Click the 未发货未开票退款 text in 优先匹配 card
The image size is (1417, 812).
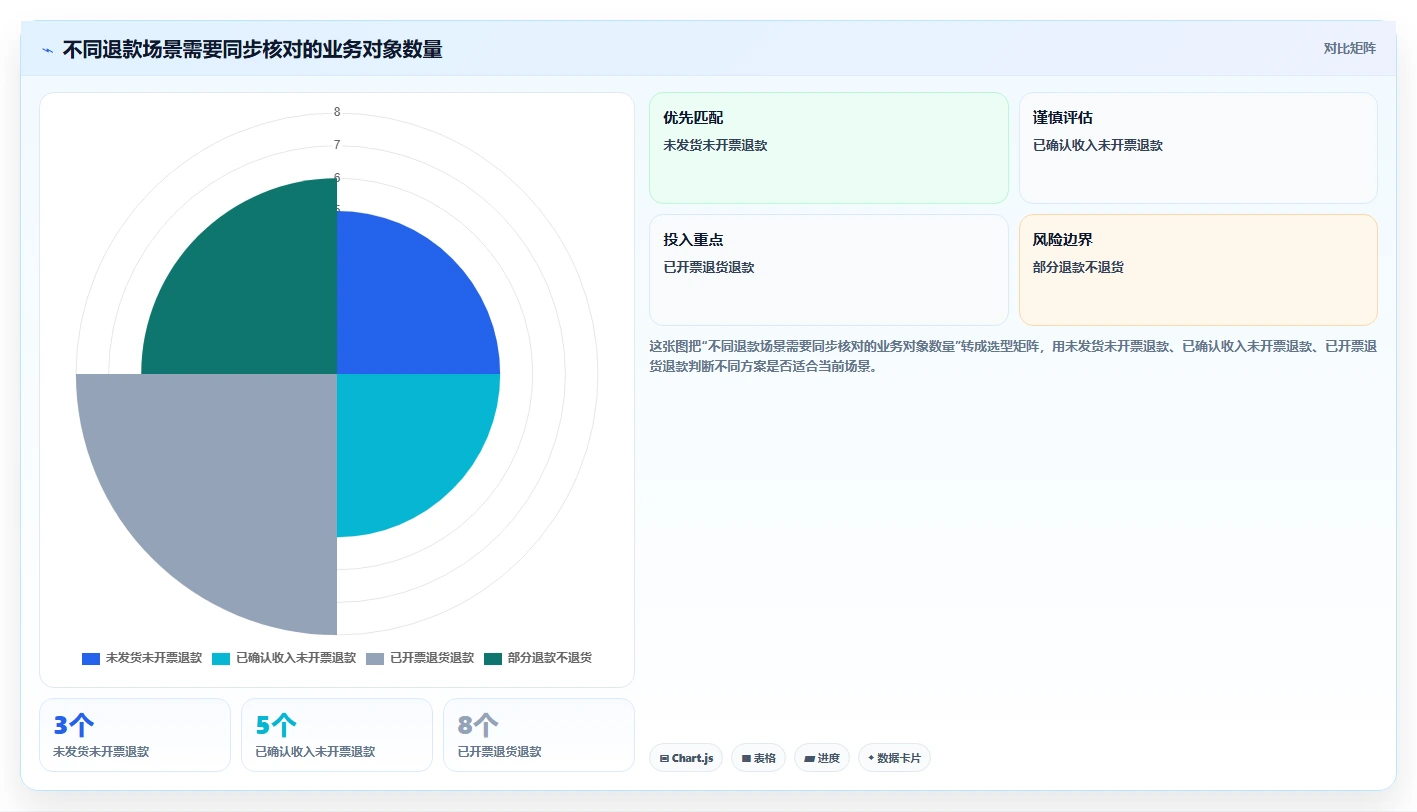click(x=715, y=145)
